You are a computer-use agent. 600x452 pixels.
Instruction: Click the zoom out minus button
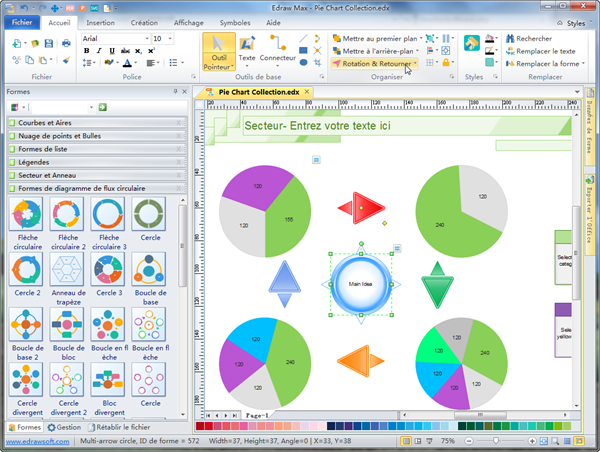pyautogui.click(x=469, y=441)
